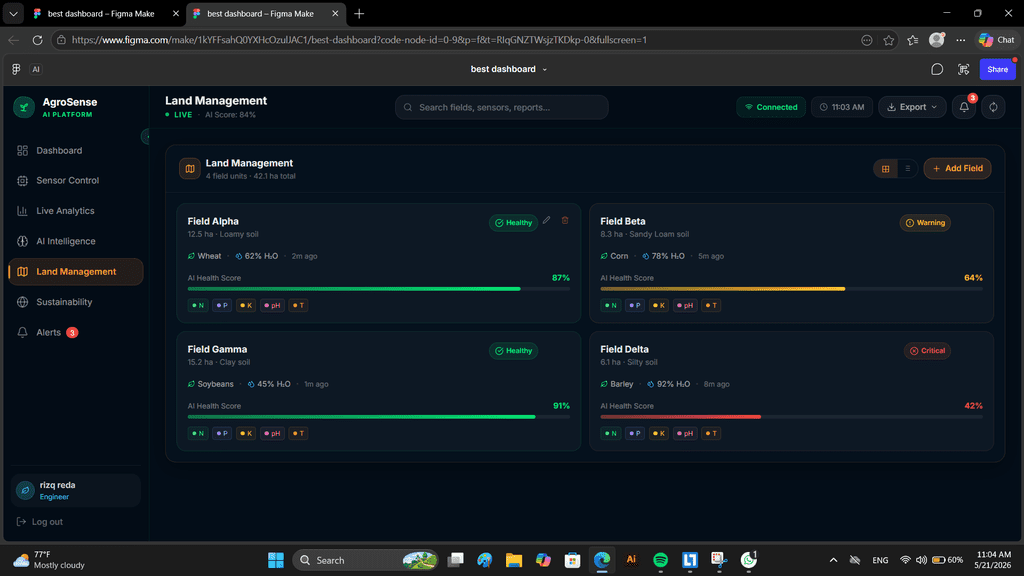Click the Connected status badge
This screenshot has width=1024, height=576.
771,107
